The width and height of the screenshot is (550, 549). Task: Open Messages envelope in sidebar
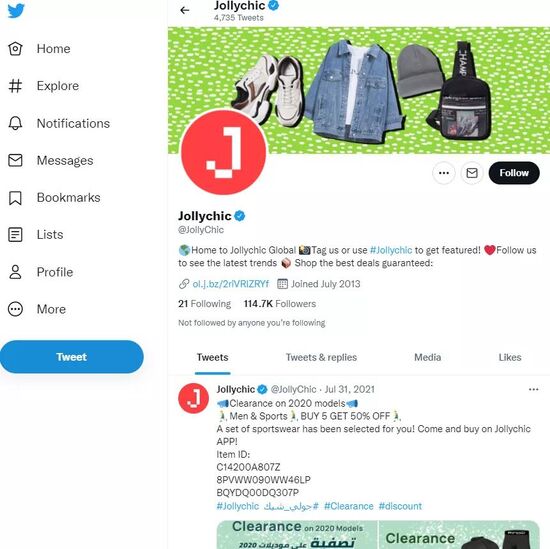click(15, 160)
